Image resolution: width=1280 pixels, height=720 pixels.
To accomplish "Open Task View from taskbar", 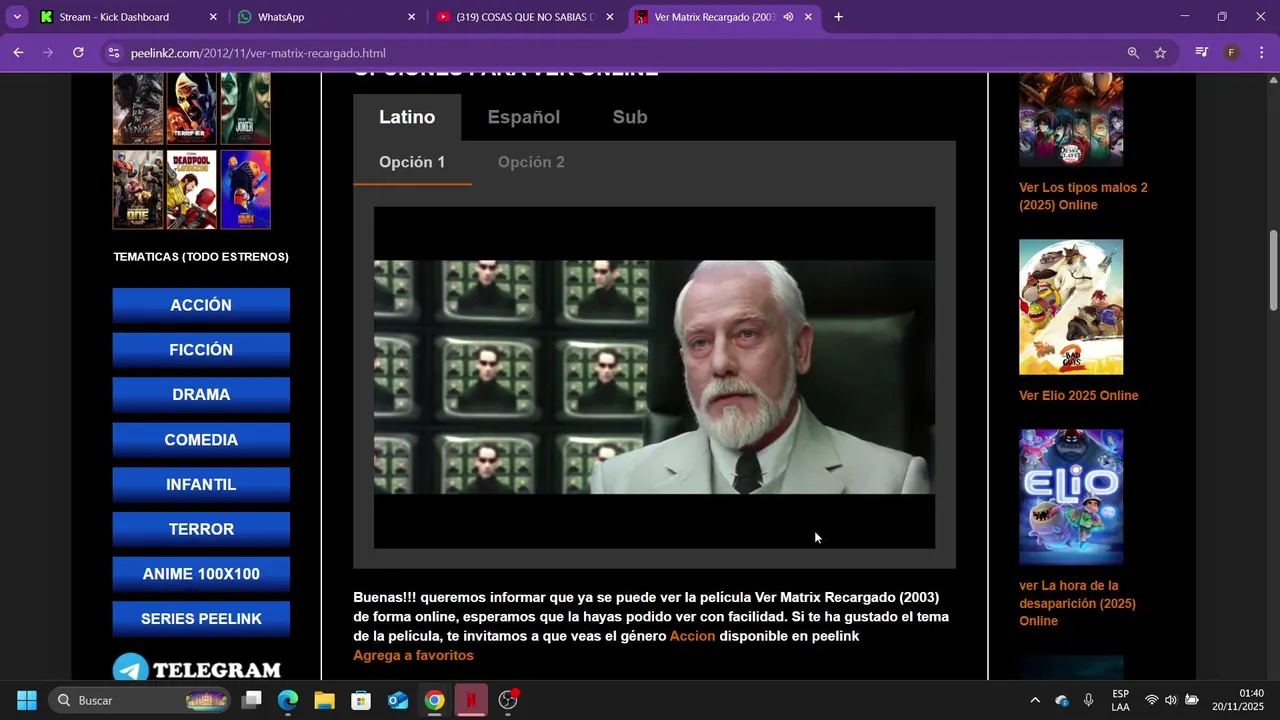I will click(252, 700).
